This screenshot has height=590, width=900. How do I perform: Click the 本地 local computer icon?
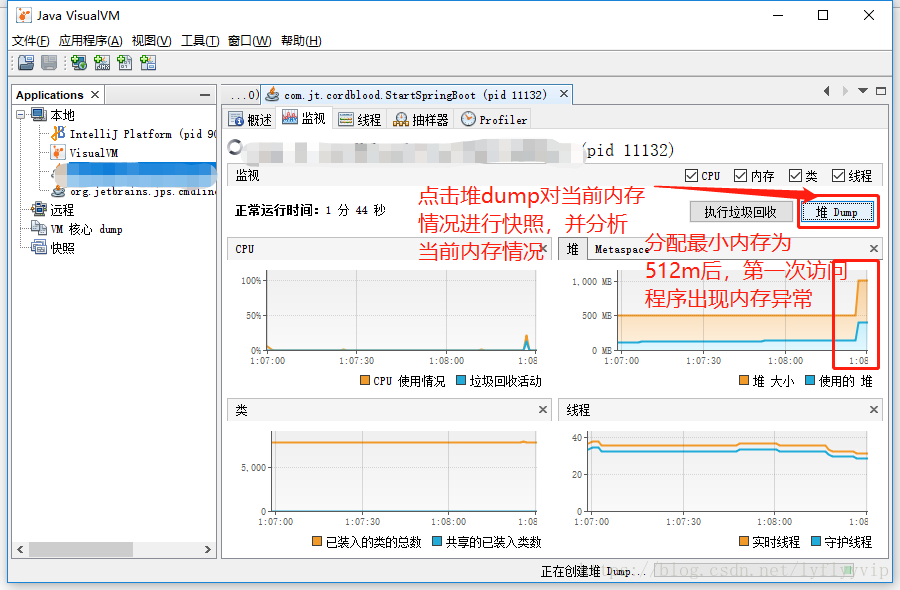[x=39, y=114]
